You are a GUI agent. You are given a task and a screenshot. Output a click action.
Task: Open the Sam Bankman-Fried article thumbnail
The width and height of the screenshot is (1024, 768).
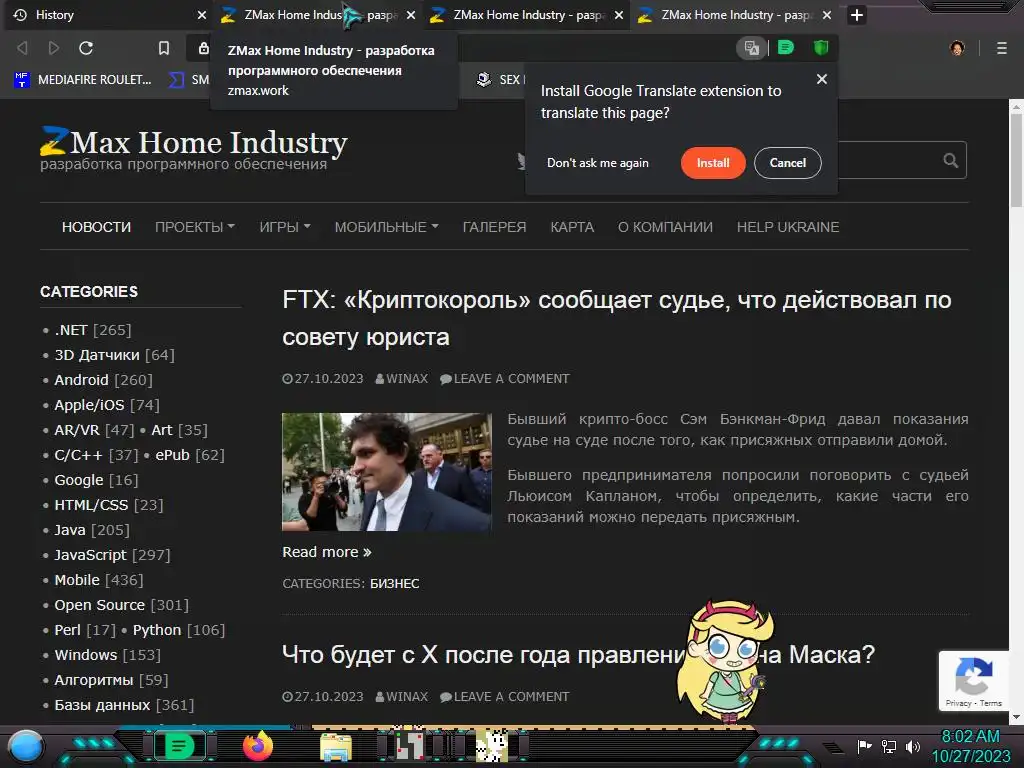pos(387,472)
